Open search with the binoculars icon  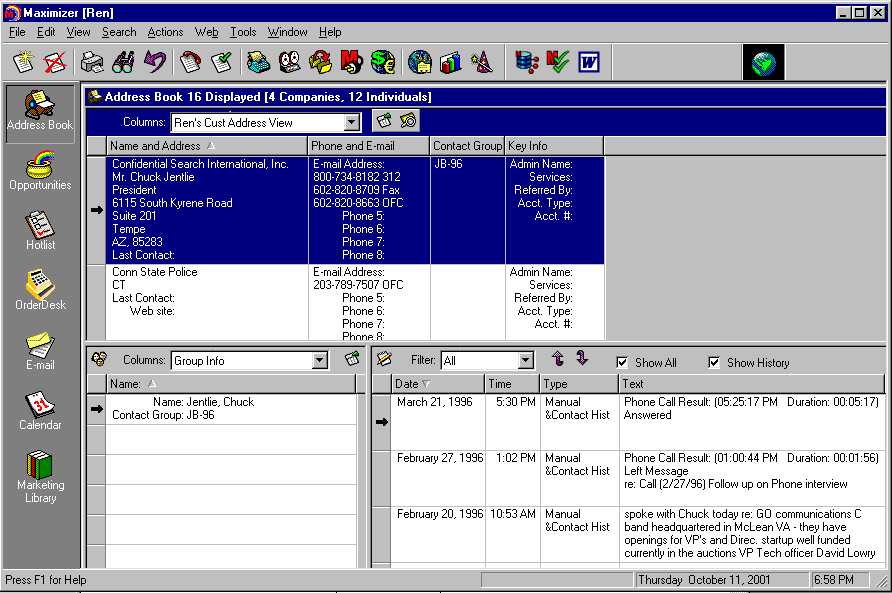[123, 62]
